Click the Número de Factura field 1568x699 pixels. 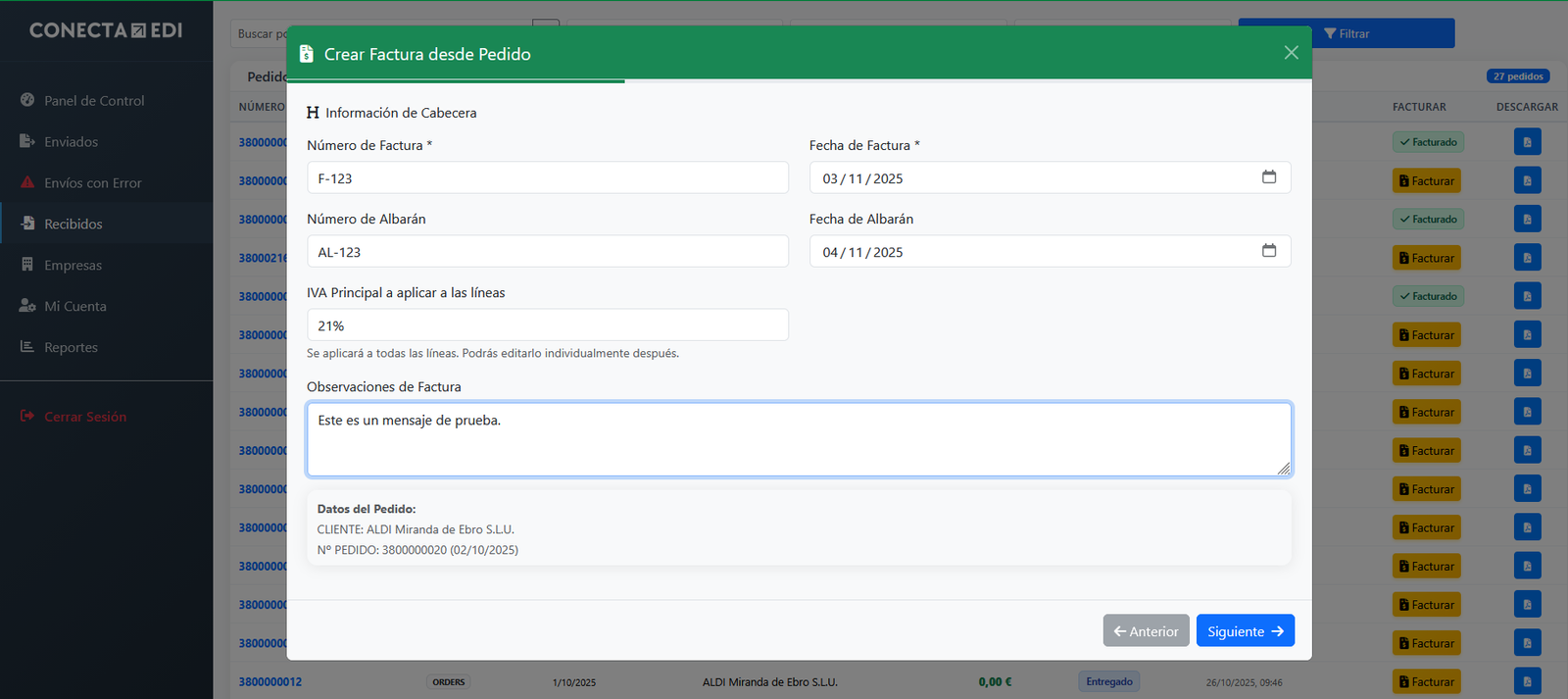[547, 178]
